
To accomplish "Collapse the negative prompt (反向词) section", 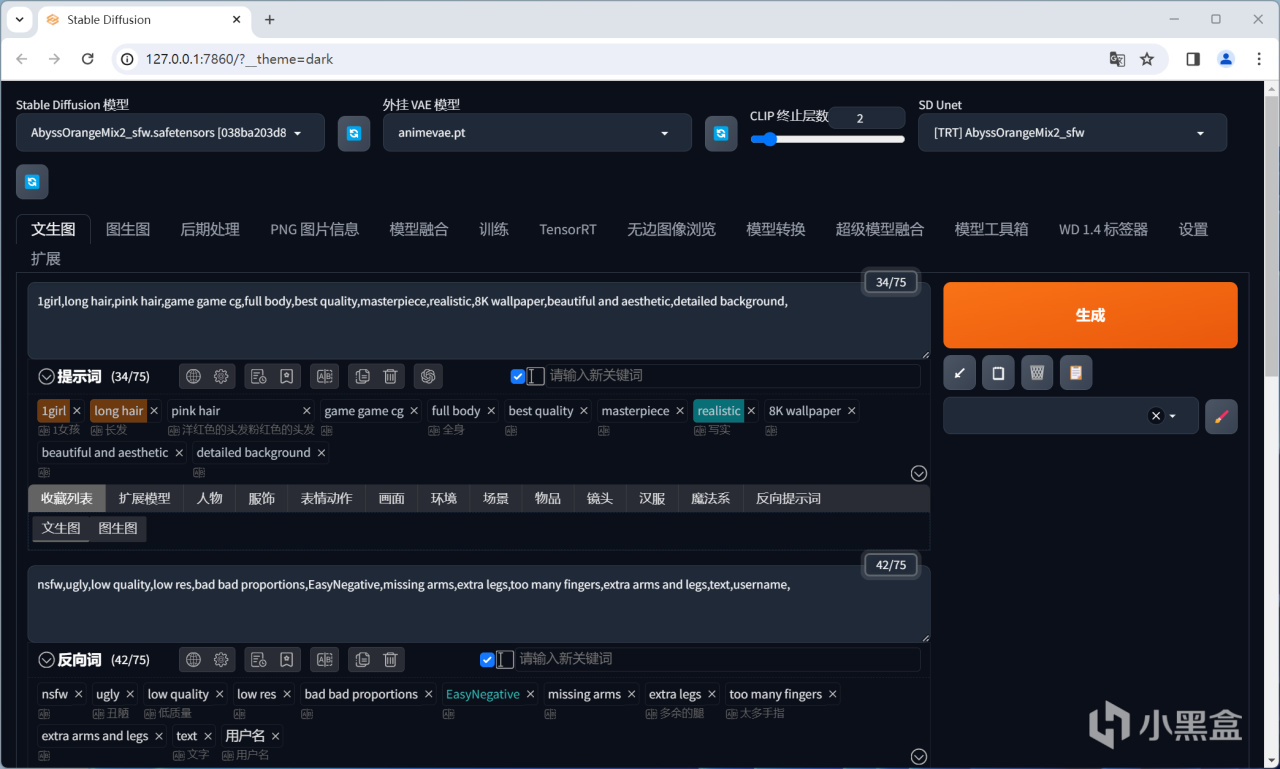I will point(46,660).
